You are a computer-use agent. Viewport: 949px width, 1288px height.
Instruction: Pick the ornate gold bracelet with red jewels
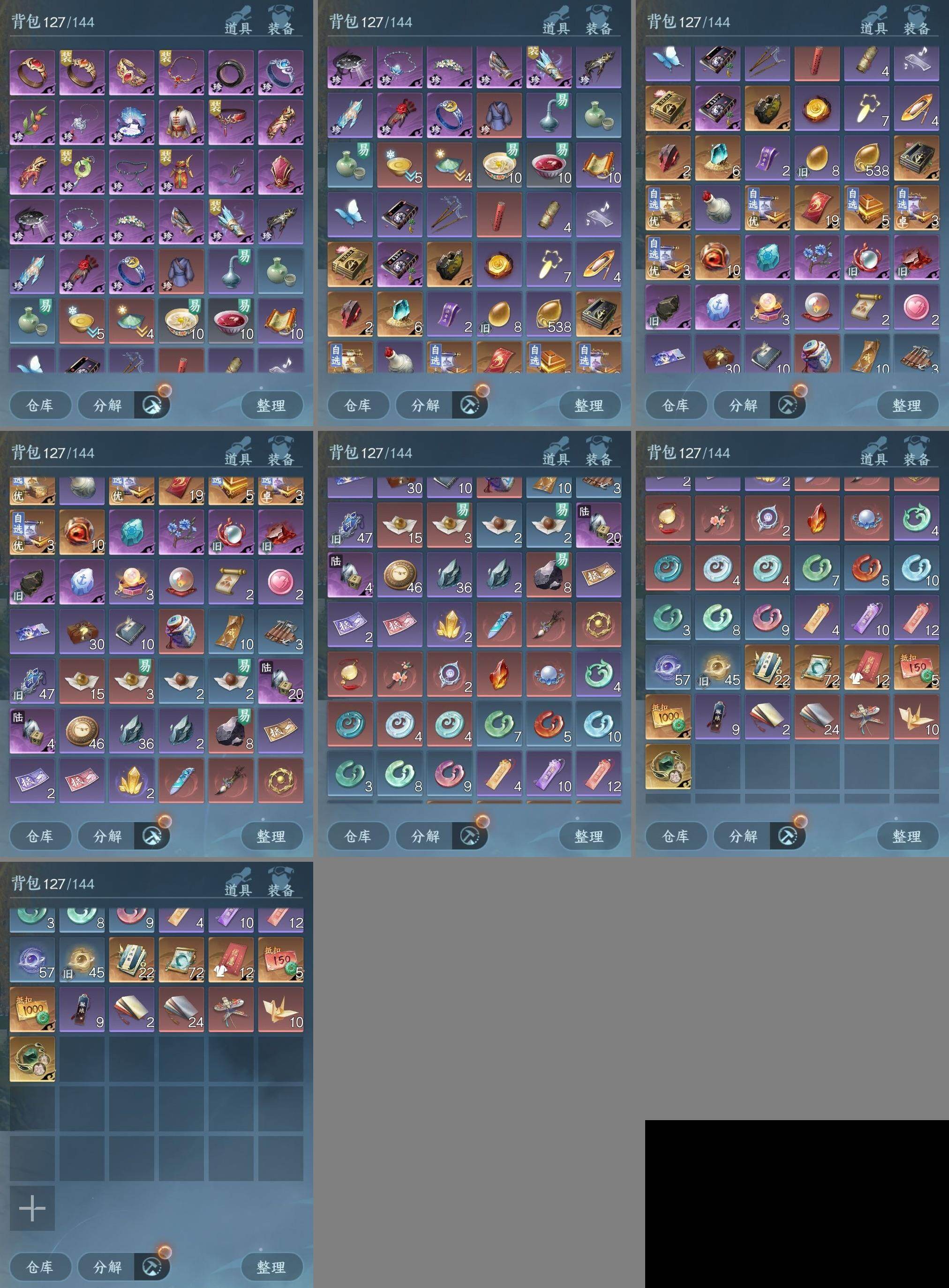pyautogui.click(x=132, y=72)
